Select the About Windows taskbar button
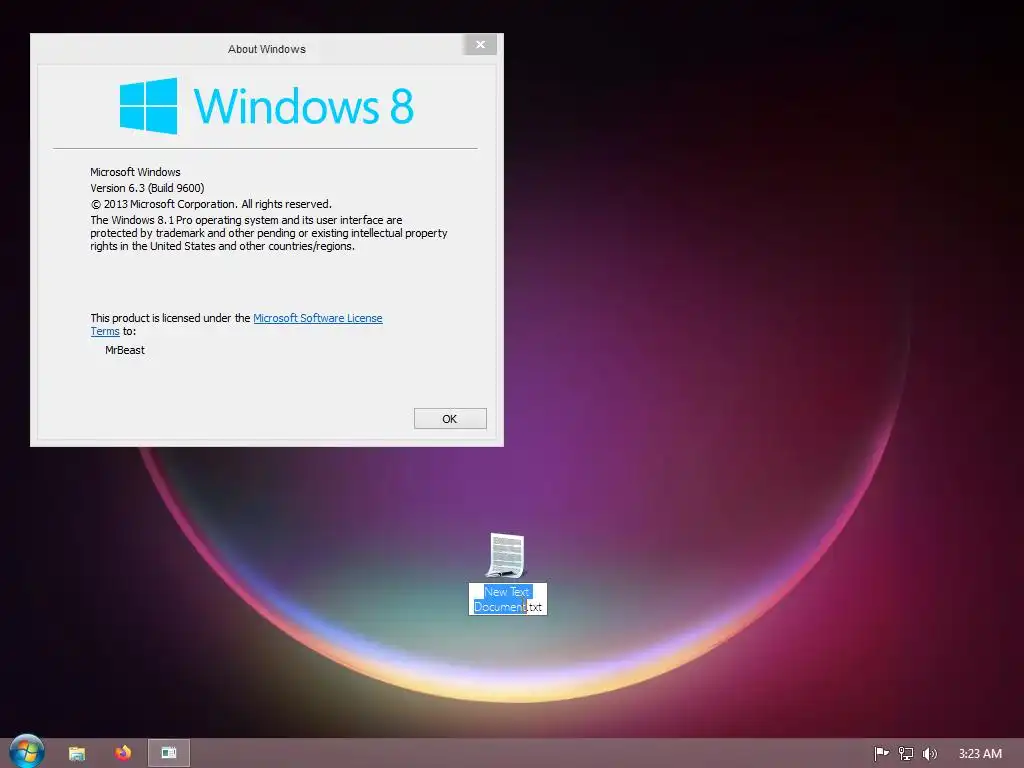Viewport: 1024px width, 768px height. coord(168,753)
